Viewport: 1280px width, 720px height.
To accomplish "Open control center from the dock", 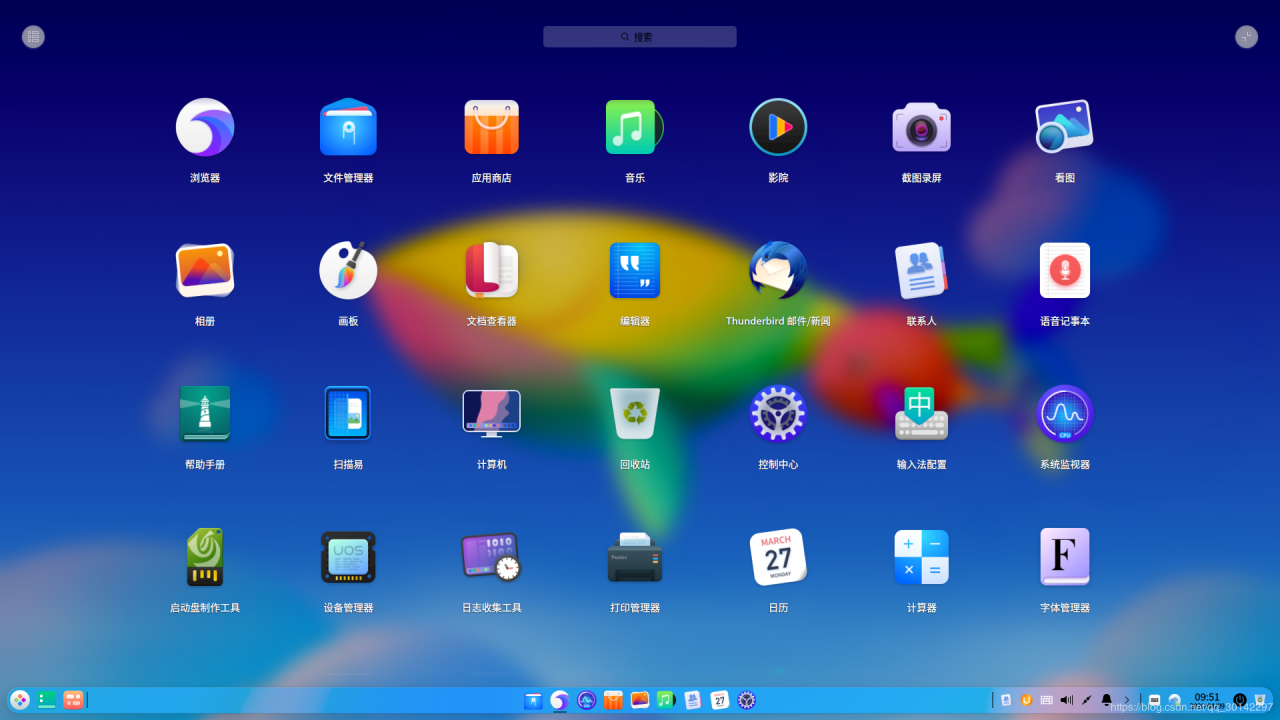I will [x=746, y=700].
